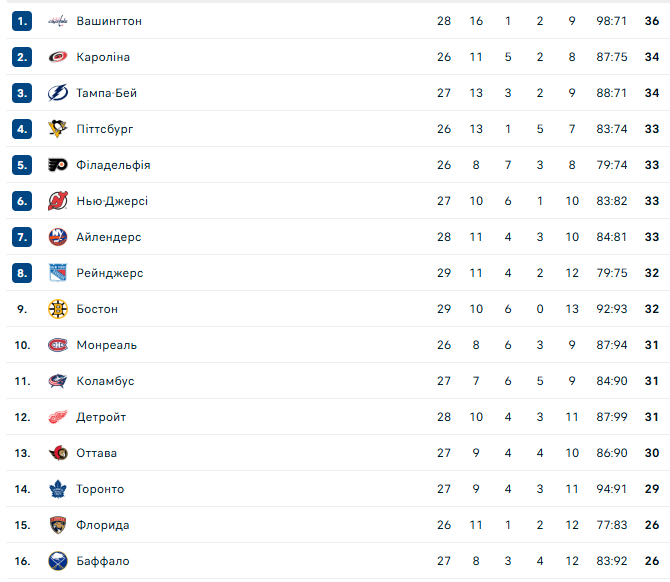The height and width of the screenshot is (582, 670).
Task: Click the Toronto Maple Leafs logo
Action: pos(58,489)
